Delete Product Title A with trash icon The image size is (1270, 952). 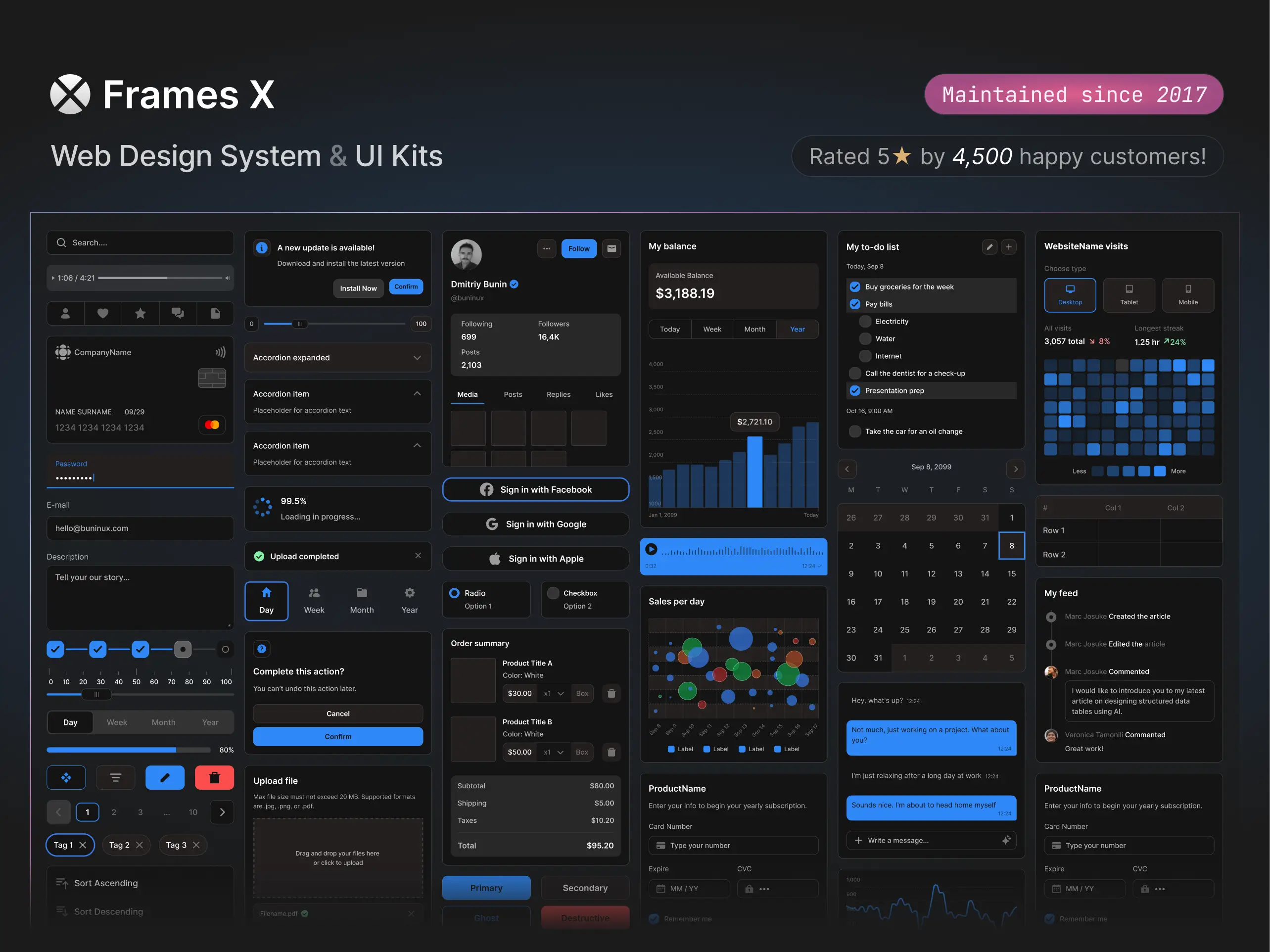tap(611, 694)
